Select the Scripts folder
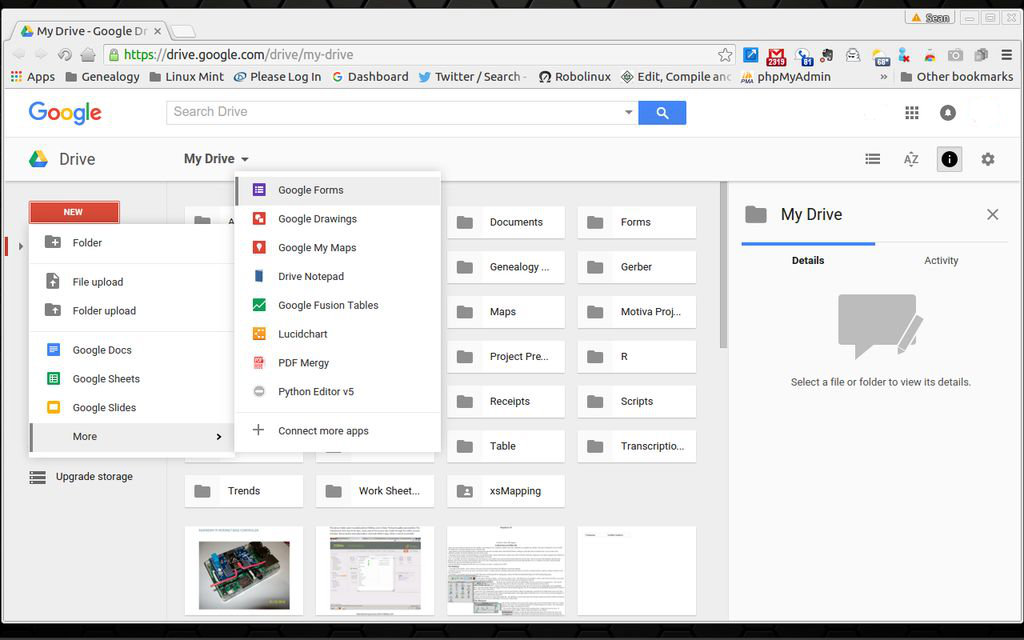The height and width of the screenshot is (640, 1024). 637,402
